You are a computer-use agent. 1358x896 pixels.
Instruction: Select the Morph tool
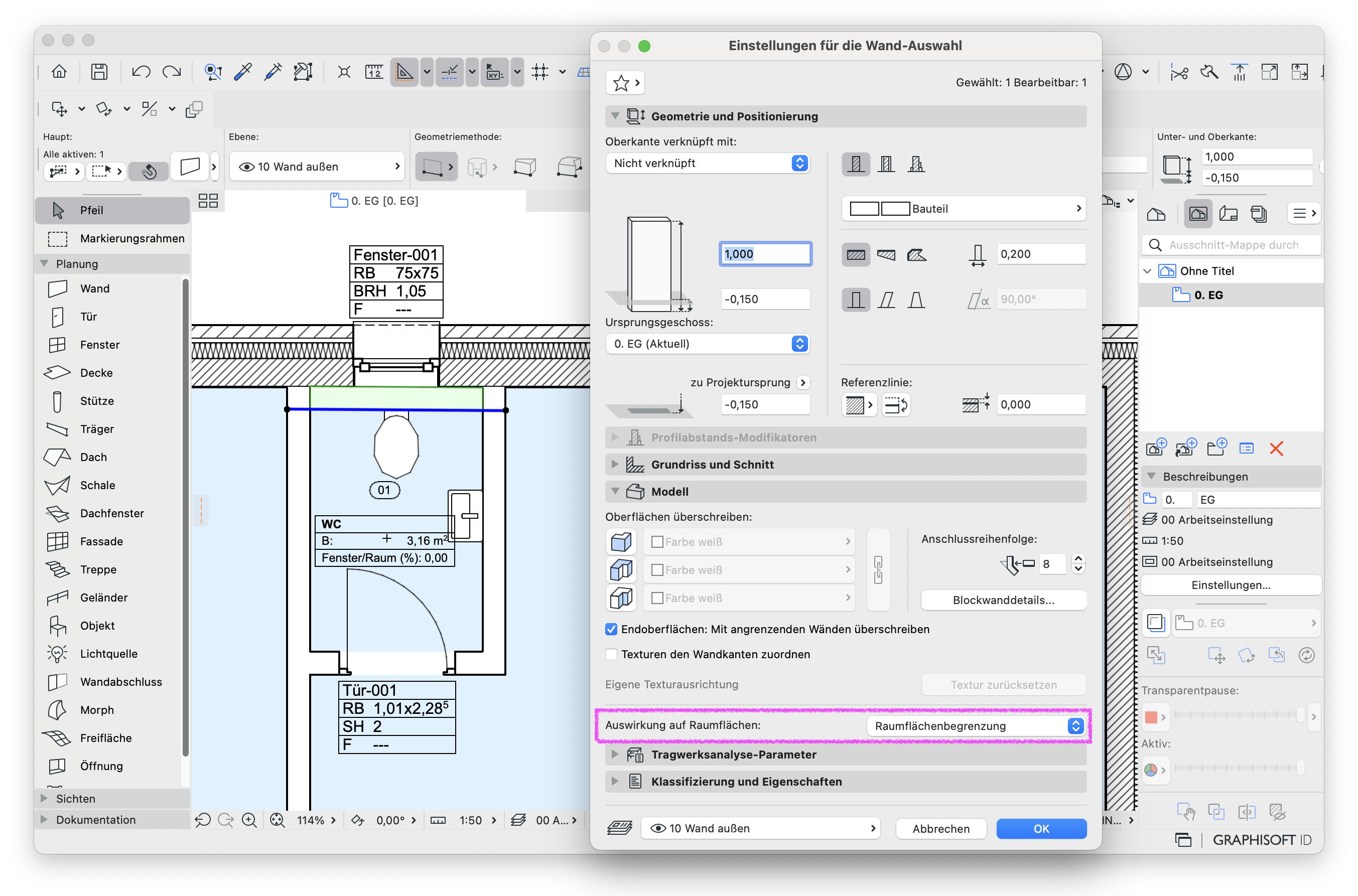click(x=111, y=710)
